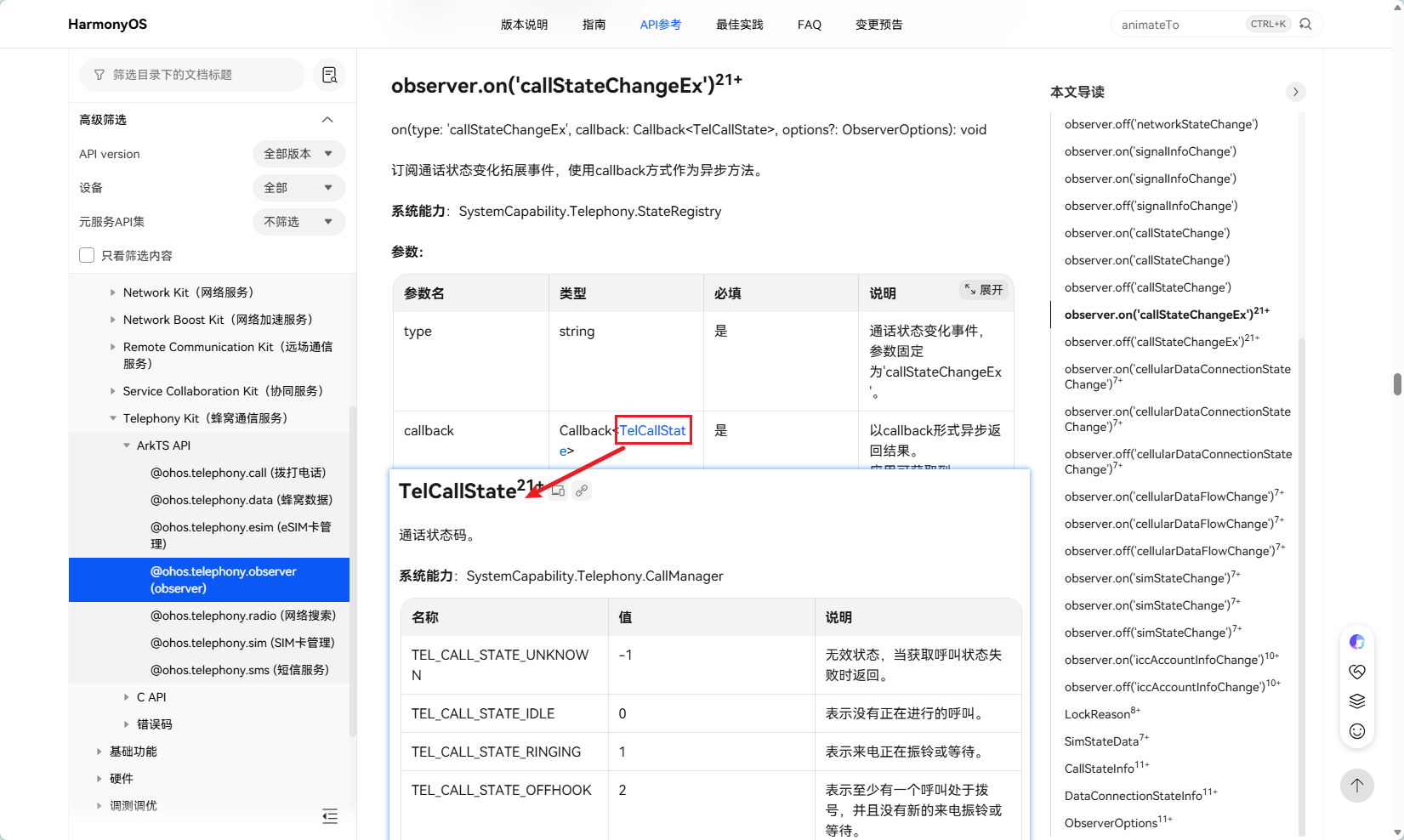The image size is (1404, 840).
Task: Click the supported devices icon next to TelCallState
Action: 558,491
